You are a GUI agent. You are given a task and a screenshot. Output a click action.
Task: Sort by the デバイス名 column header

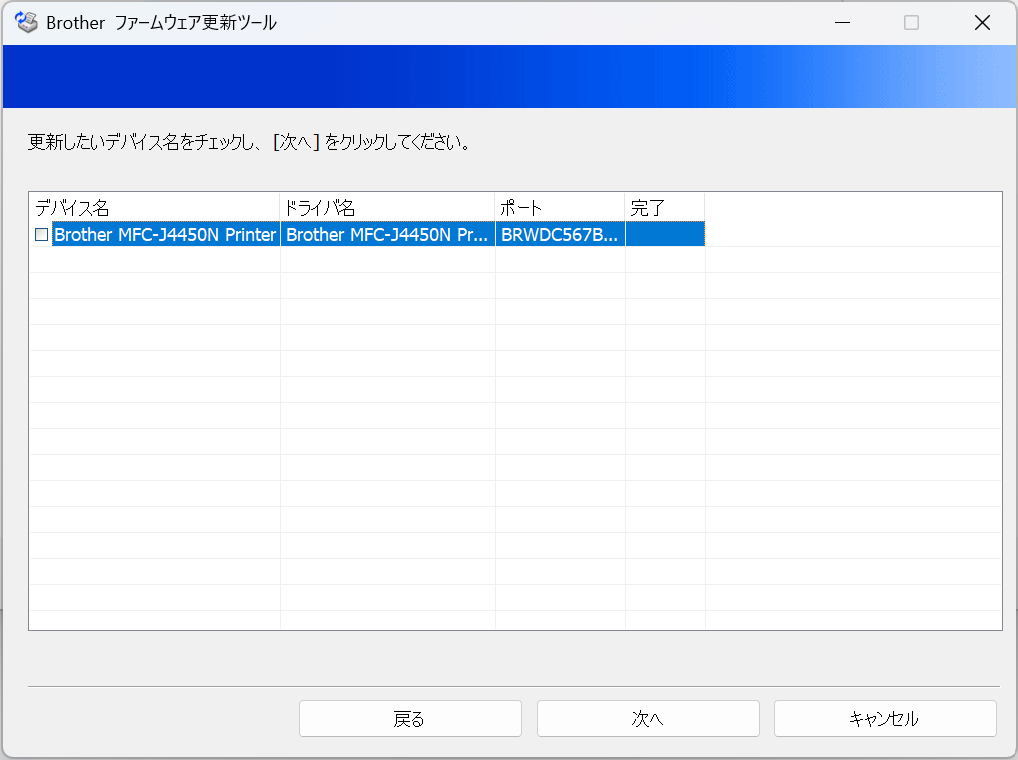click(x=155, y=208)
